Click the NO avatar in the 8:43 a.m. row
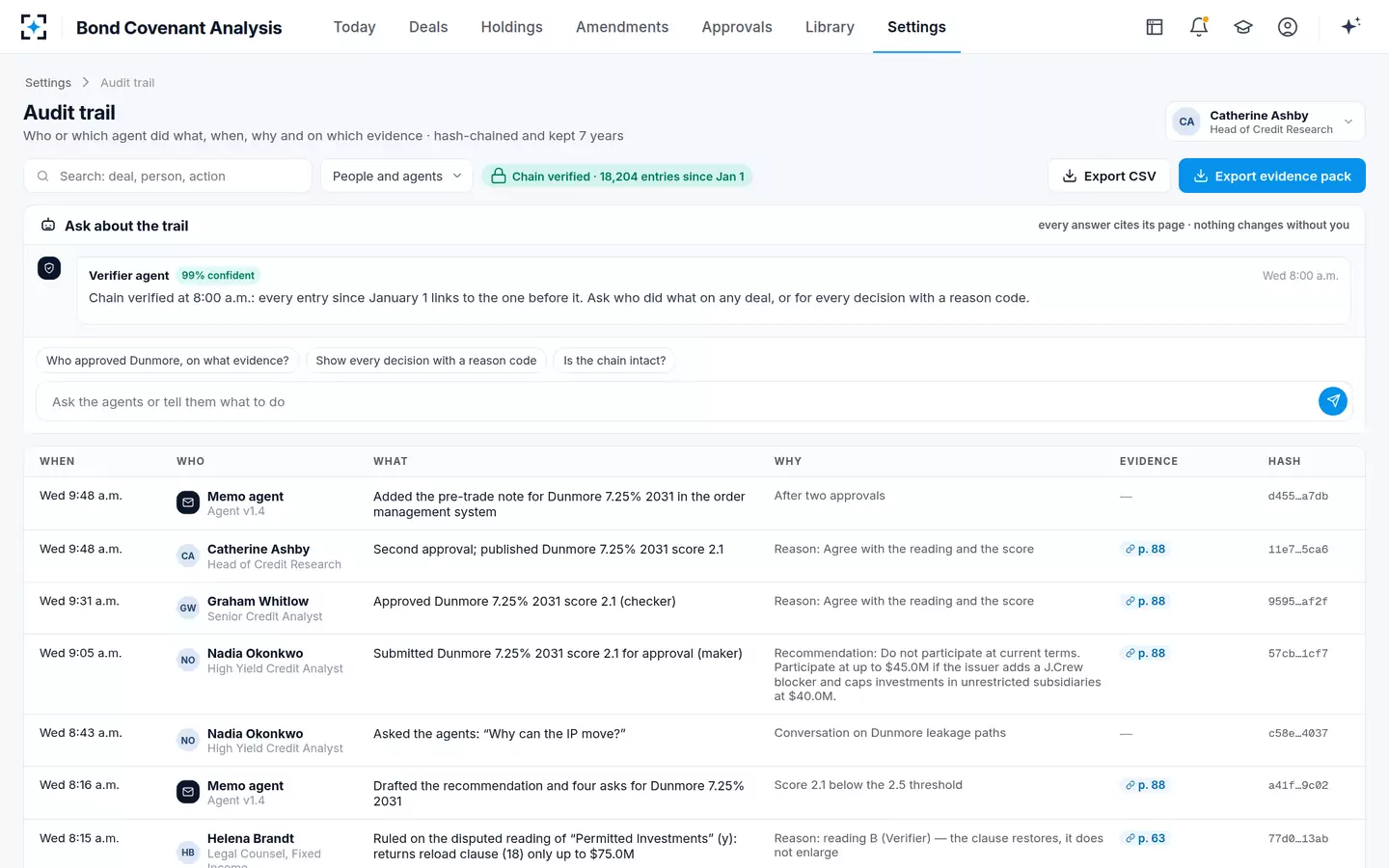Screen dimensions: 1389x868 tap(188, 741)
